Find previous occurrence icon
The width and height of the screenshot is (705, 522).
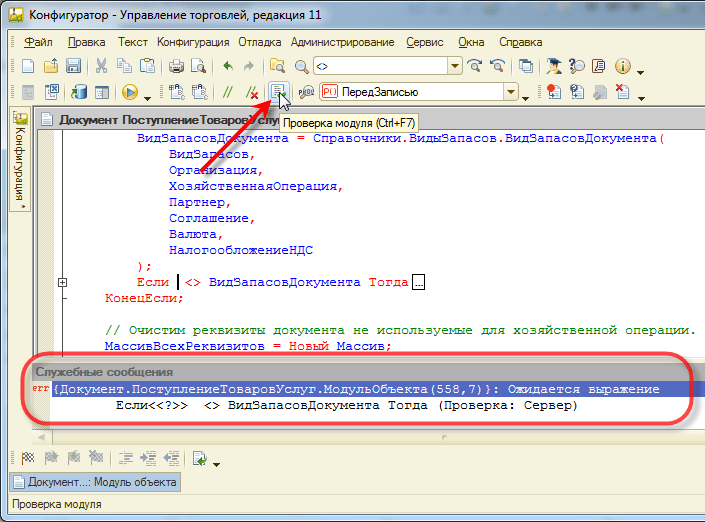[497, 66]
